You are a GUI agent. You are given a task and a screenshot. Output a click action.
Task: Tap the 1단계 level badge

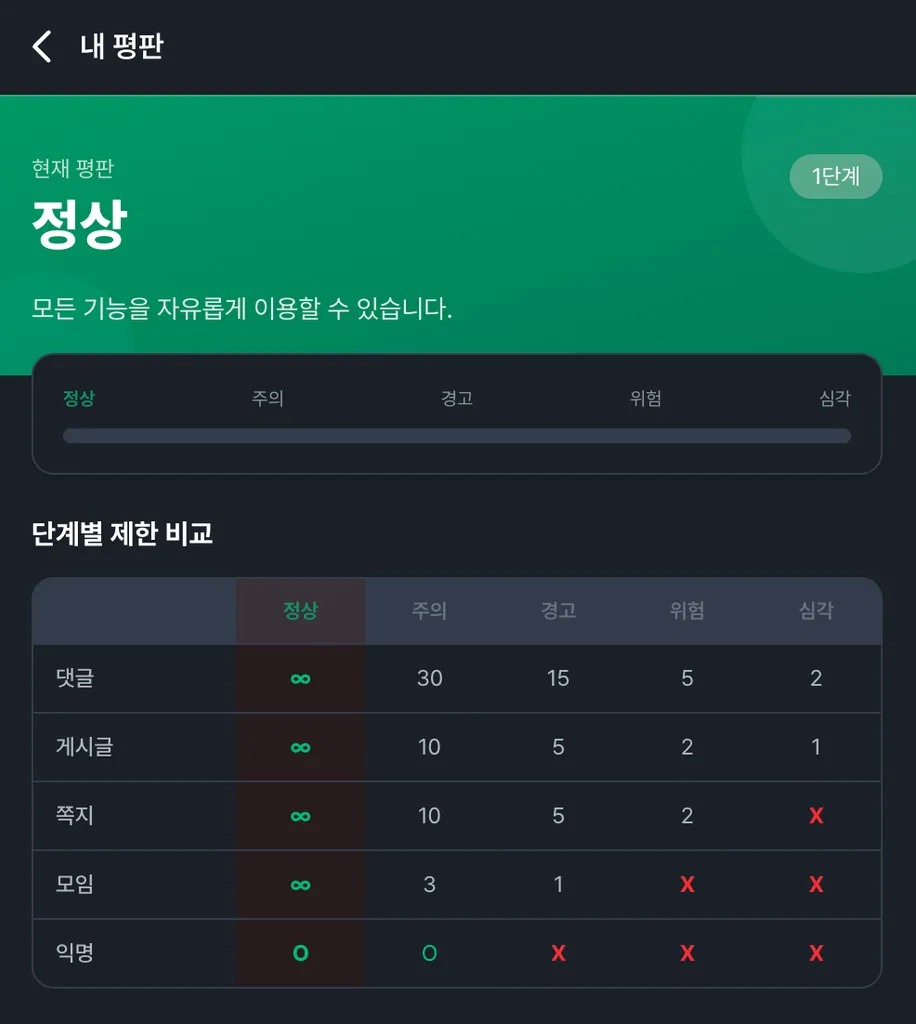[835, 177]
